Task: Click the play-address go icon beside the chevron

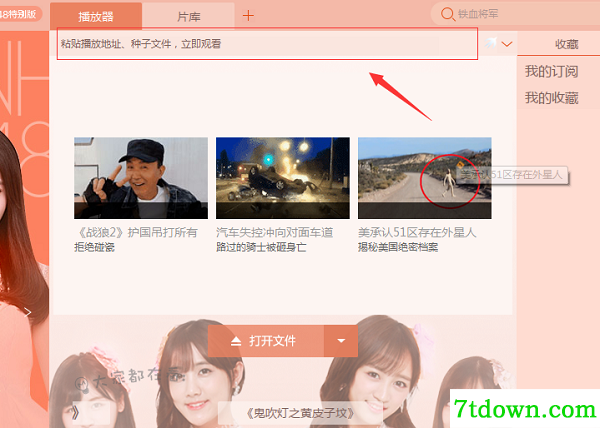Action: click(490, 43)
